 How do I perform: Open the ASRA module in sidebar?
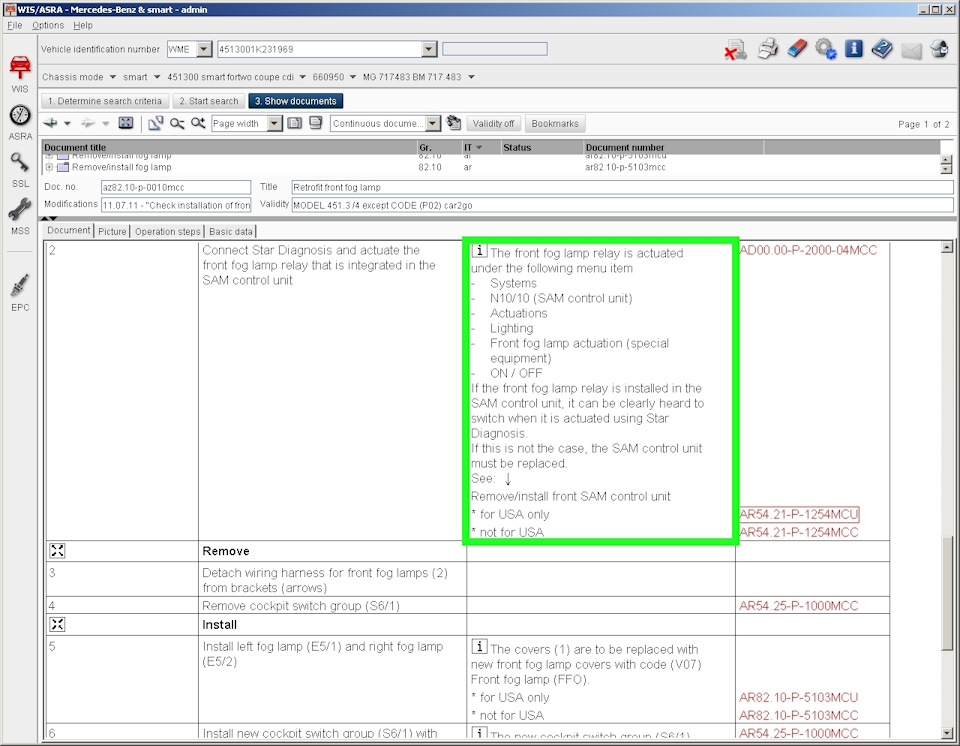click(x=20, y=122)
